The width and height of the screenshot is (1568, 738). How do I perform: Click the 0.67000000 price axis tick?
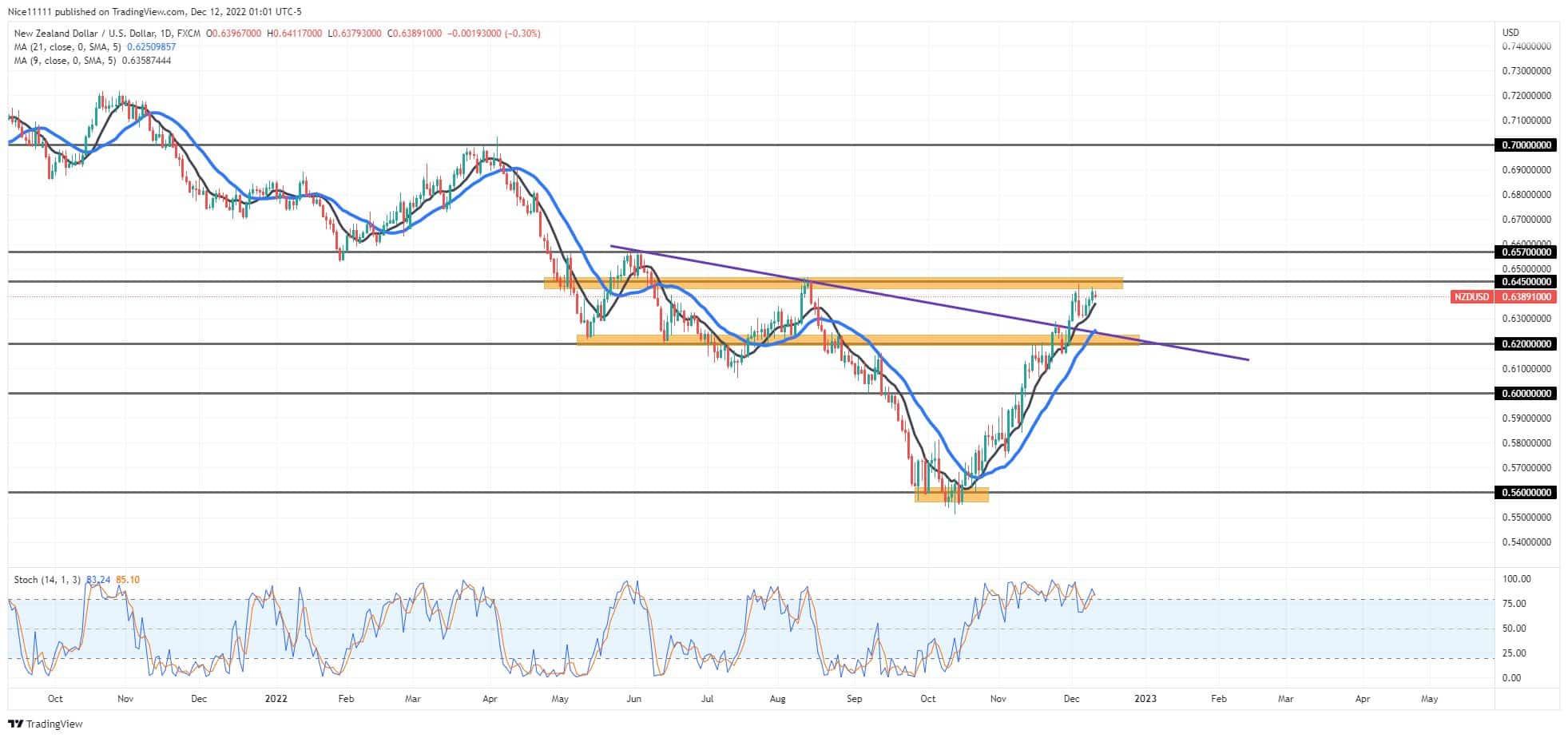[1526, 220]
